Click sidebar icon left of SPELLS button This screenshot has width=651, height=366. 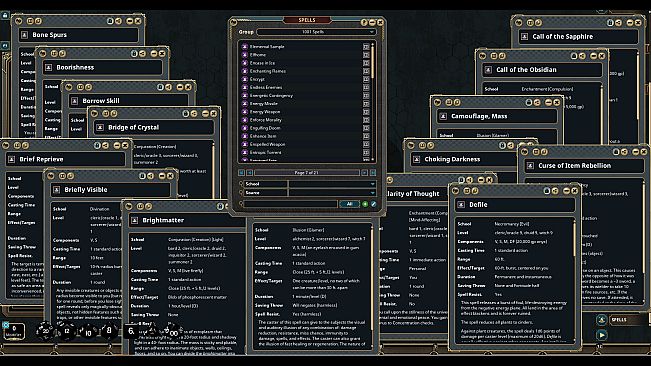click(602, 320)
